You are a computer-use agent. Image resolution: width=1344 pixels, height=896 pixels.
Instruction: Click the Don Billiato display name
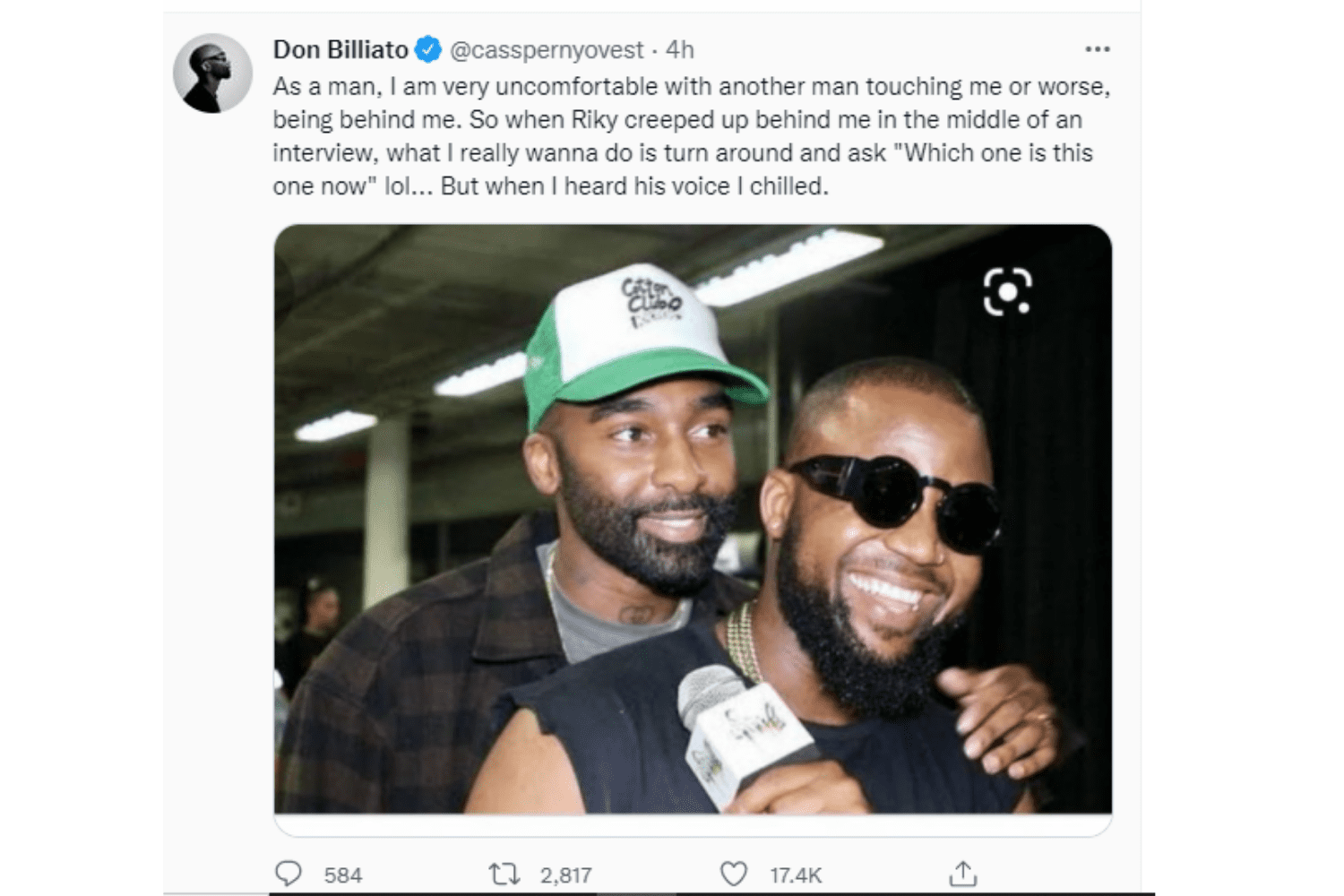click(340, 49)
